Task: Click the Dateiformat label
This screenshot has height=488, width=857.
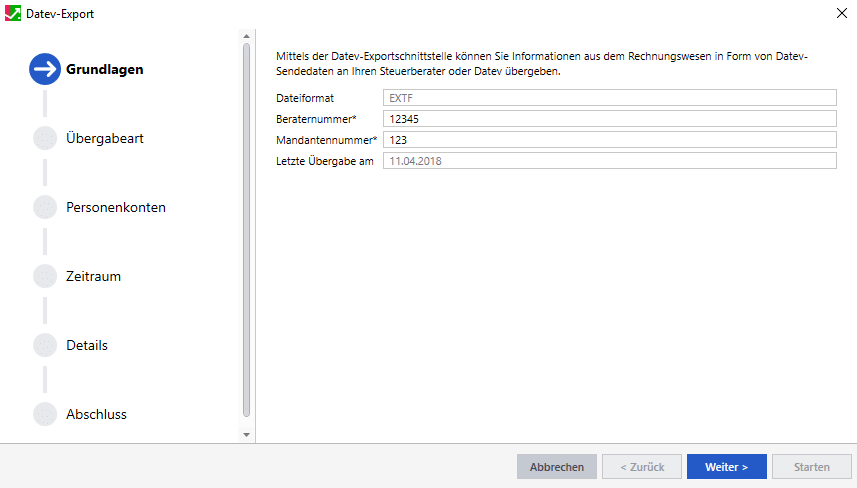Action: click(305, 98)
